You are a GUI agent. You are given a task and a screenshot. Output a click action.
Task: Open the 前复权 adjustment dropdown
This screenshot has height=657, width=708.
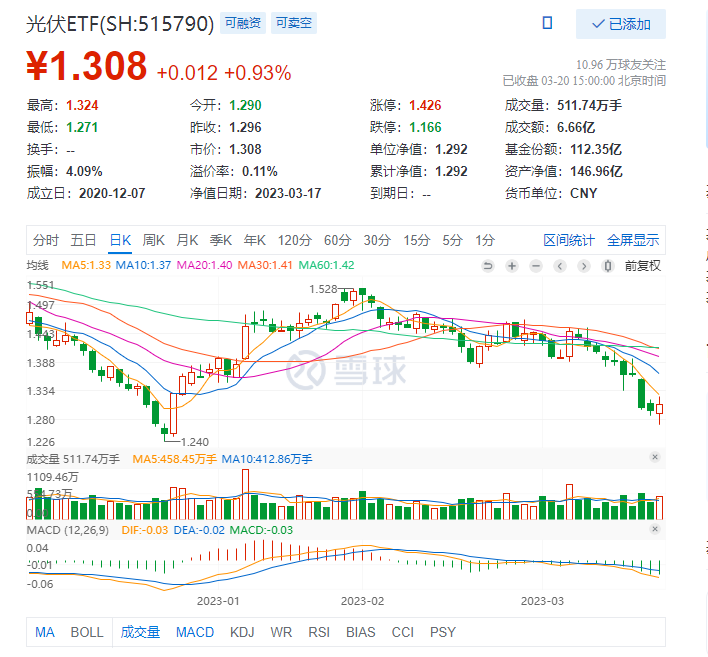pos(643,266)
